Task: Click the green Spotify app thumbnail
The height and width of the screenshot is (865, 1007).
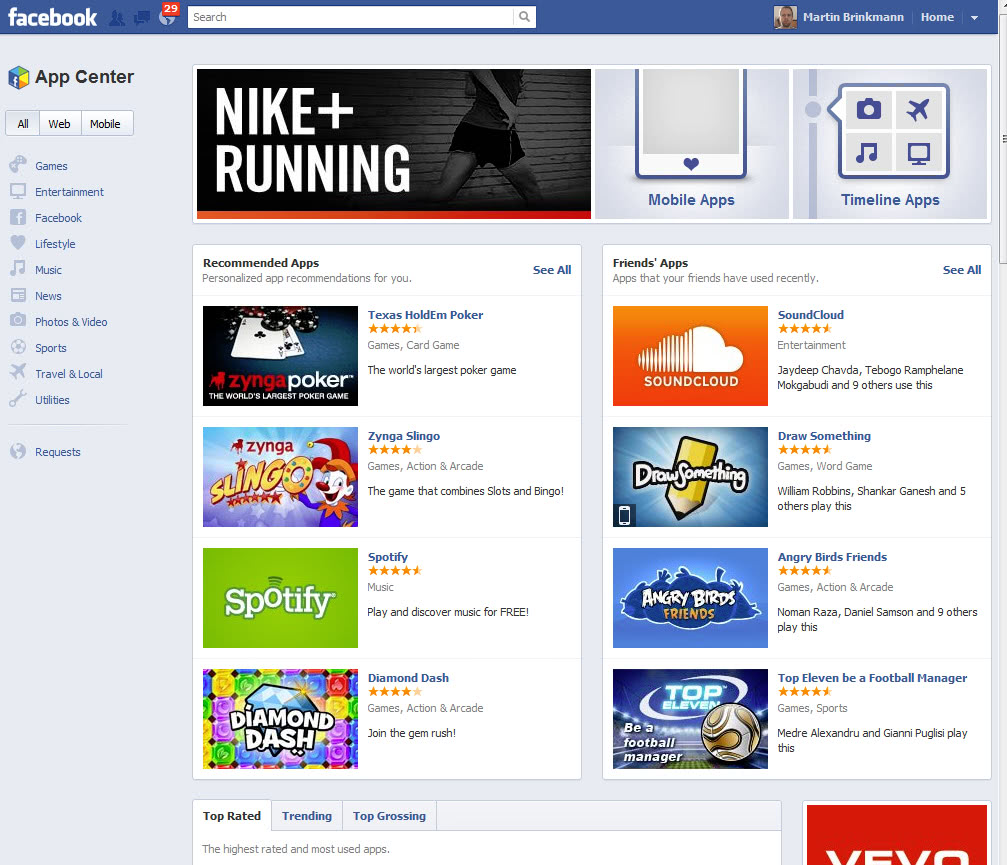Action: (x=280, y=598)
